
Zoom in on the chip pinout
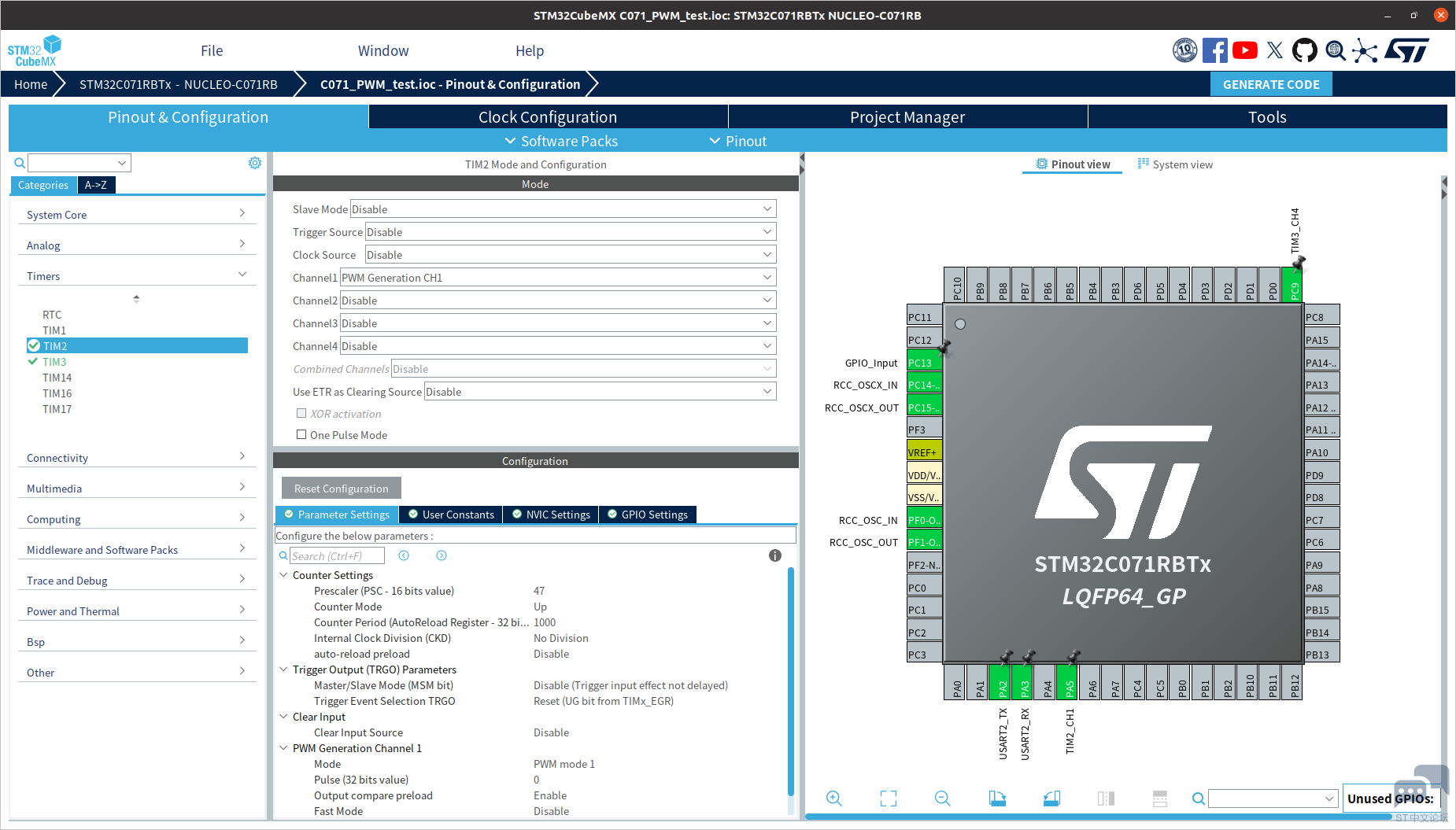tap(834, 799)
